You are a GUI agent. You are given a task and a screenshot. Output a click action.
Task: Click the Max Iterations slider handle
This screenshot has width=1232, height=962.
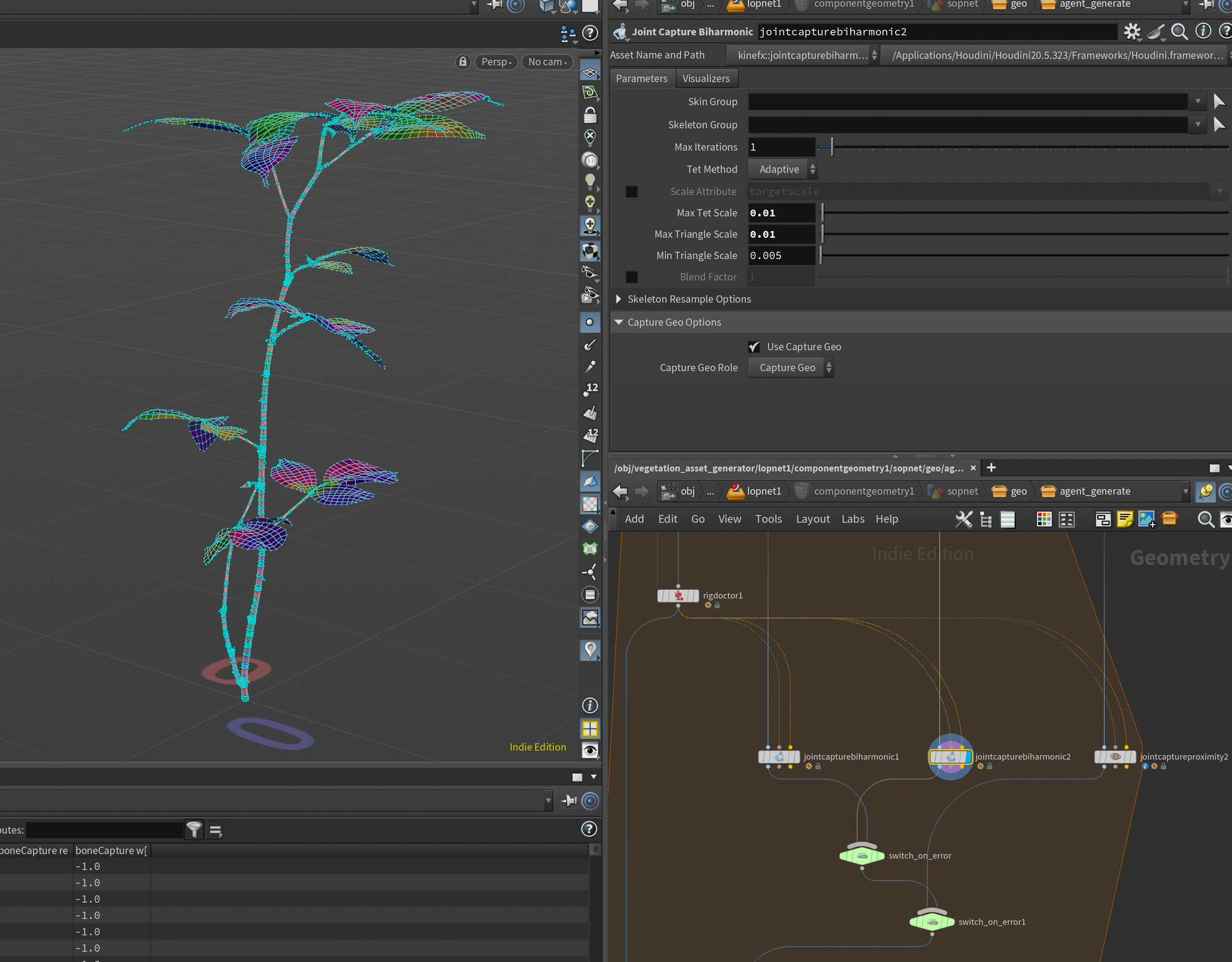click(x=832, y=147)
